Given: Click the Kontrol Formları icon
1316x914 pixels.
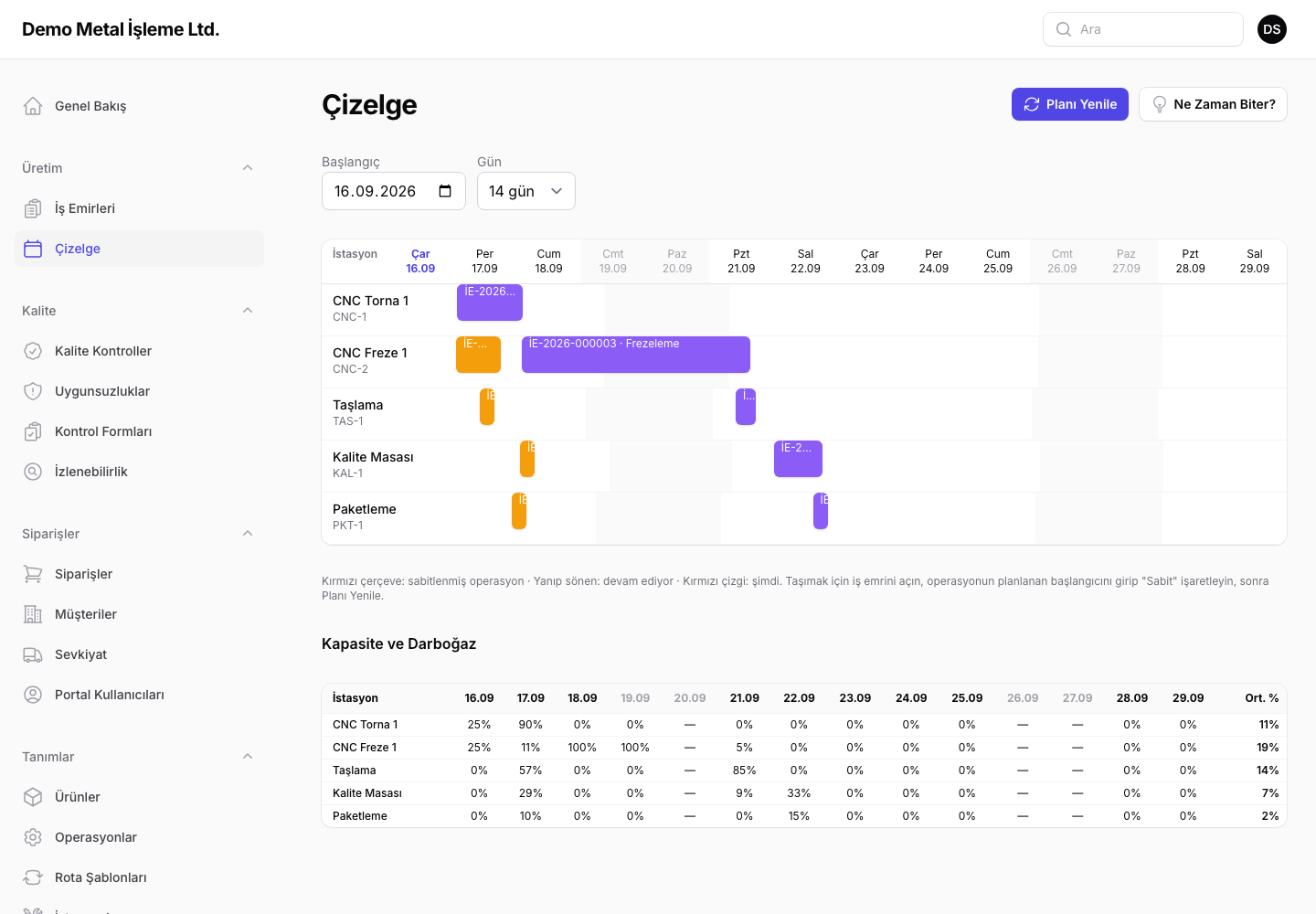Looking at the screenshot, I should [33, 431].
